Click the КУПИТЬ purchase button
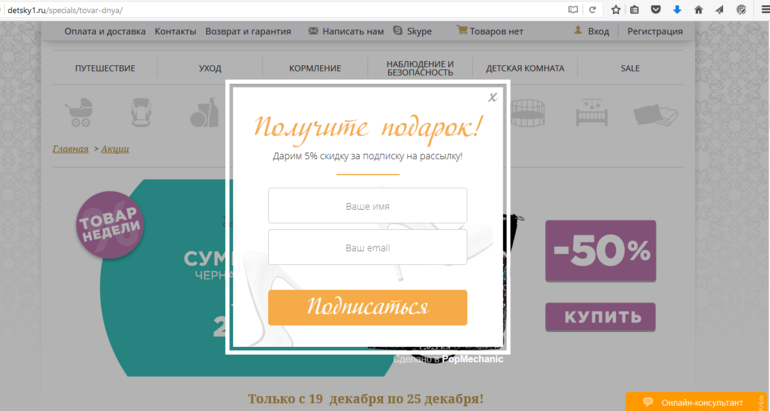770x411 pixels. coord(600,317)
